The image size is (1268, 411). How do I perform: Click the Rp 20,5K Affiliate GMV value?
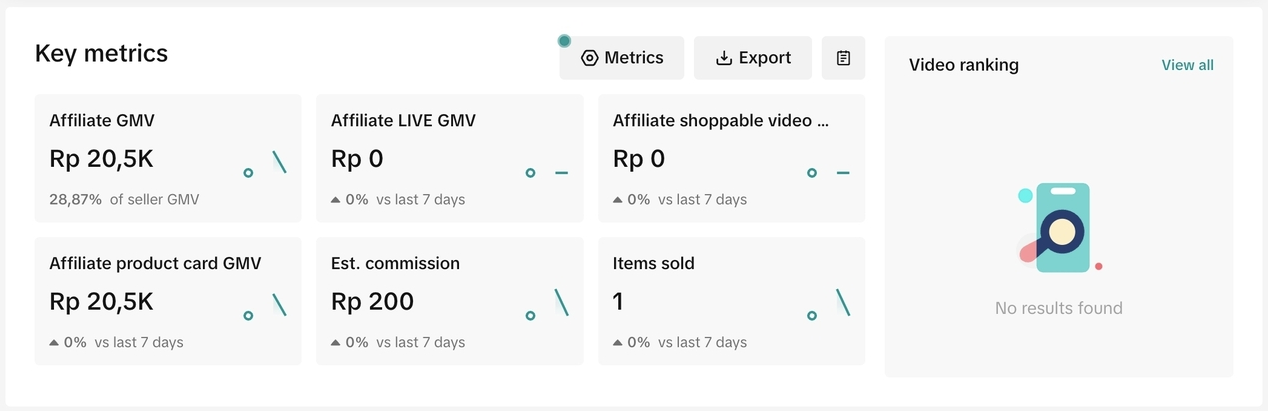coord(101,159)
